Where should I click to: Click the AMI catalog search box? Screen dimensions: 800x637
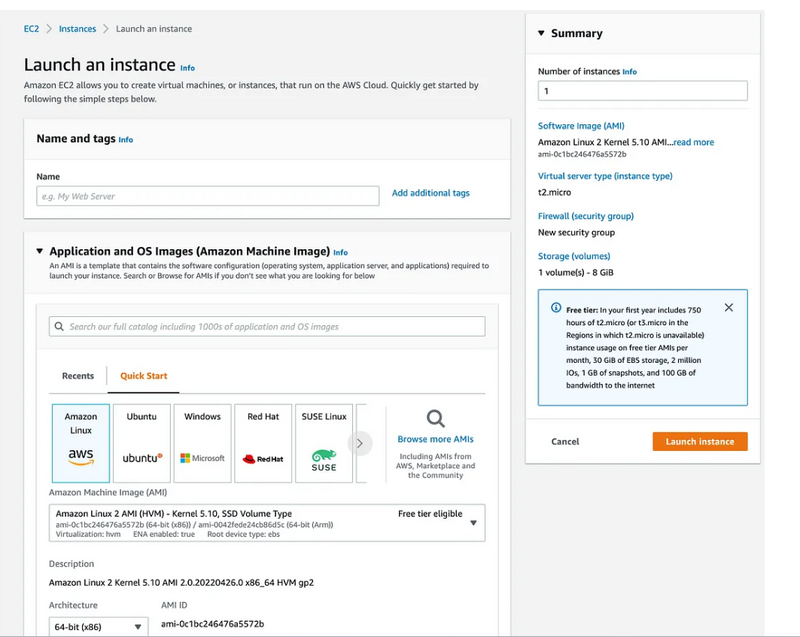click(x=267, y=326)
